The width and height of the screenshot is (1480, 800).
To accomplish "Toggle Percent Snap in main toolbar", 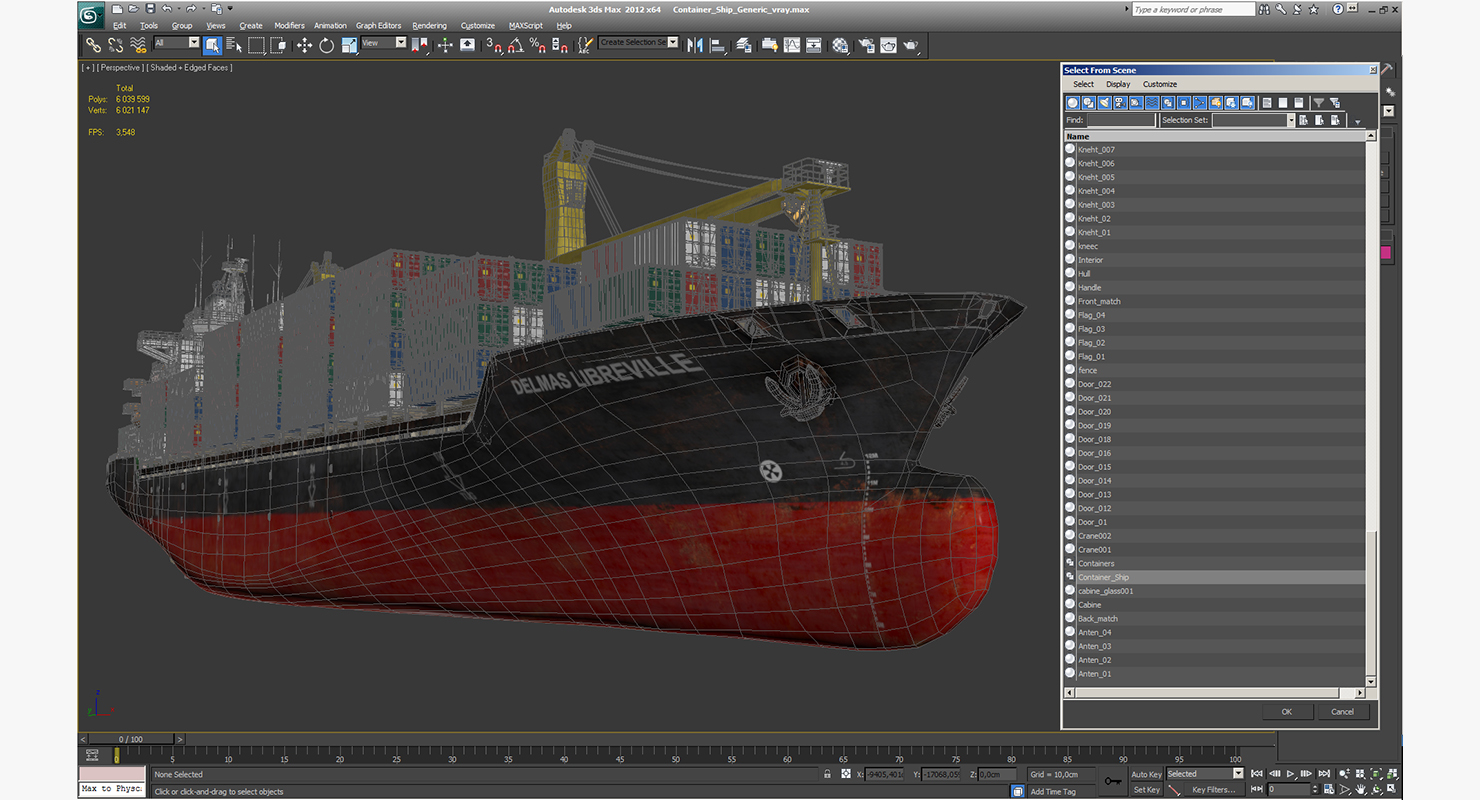I will point(538,45).
